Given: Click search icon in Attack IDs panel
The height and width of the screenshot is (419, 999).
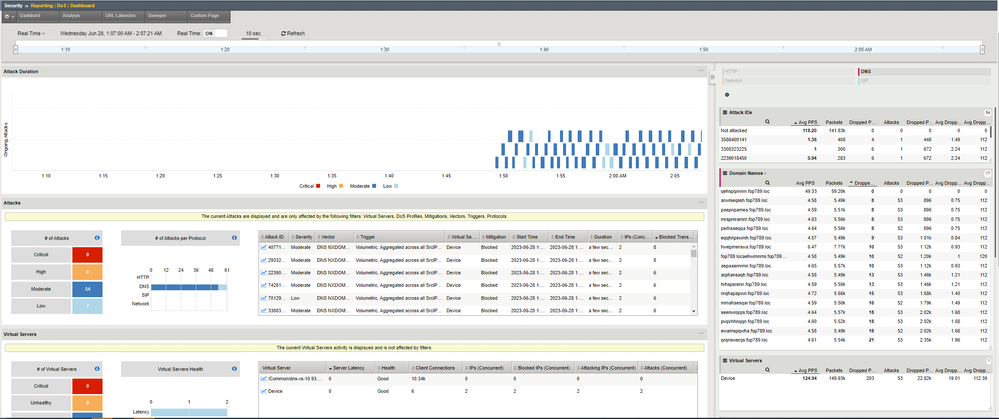Looking at the screenshot, I should click(768, 121).
